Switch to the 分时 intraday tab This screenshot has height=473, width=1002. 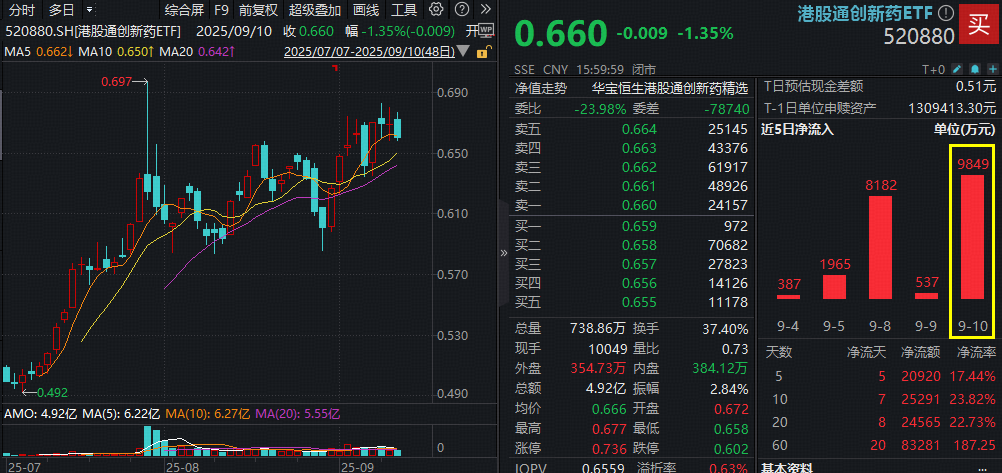pos(22,11)
